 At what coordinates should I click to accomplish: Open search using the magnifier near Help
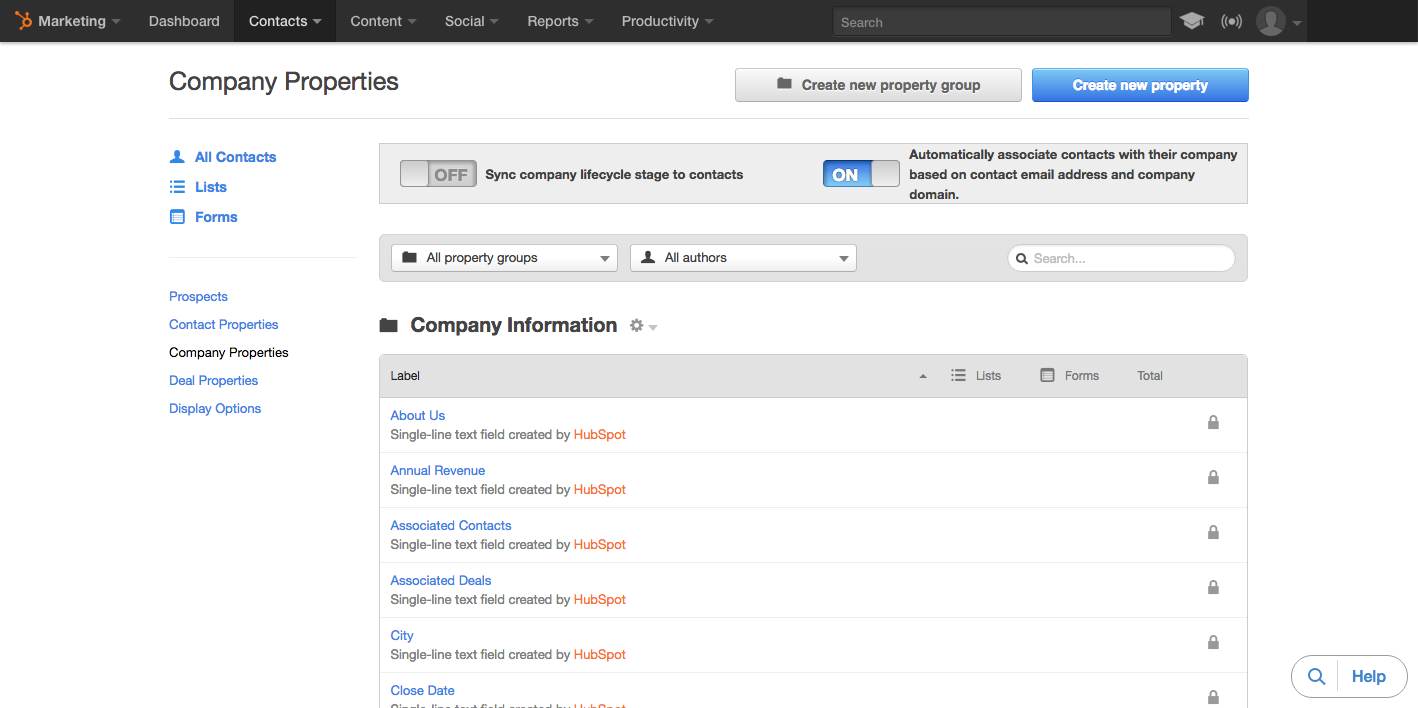click(1315, 676)
